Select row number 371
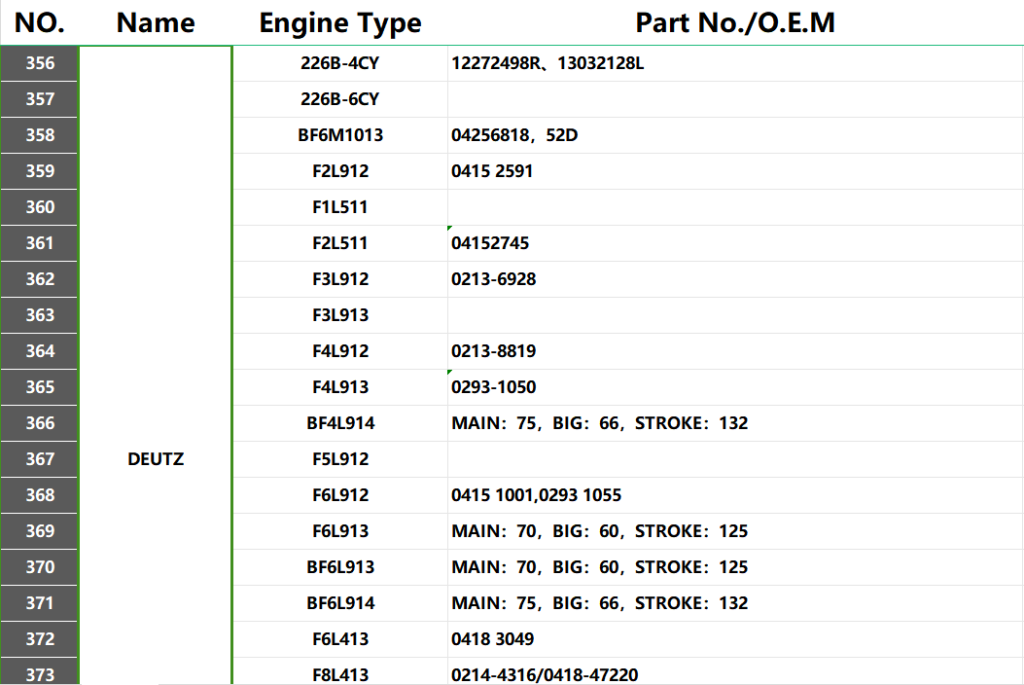The image size is (1024, 685). [40, 603]
